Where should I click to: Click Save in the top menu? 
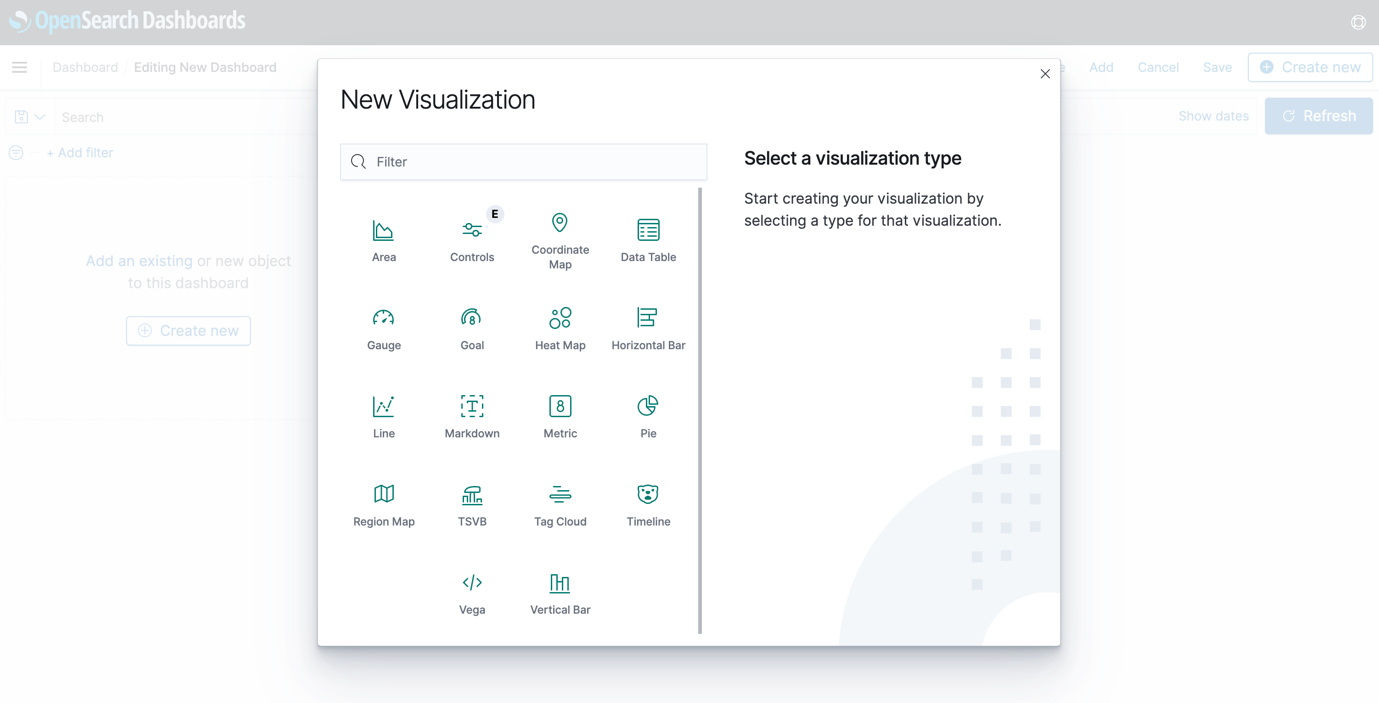point(1217,67)
